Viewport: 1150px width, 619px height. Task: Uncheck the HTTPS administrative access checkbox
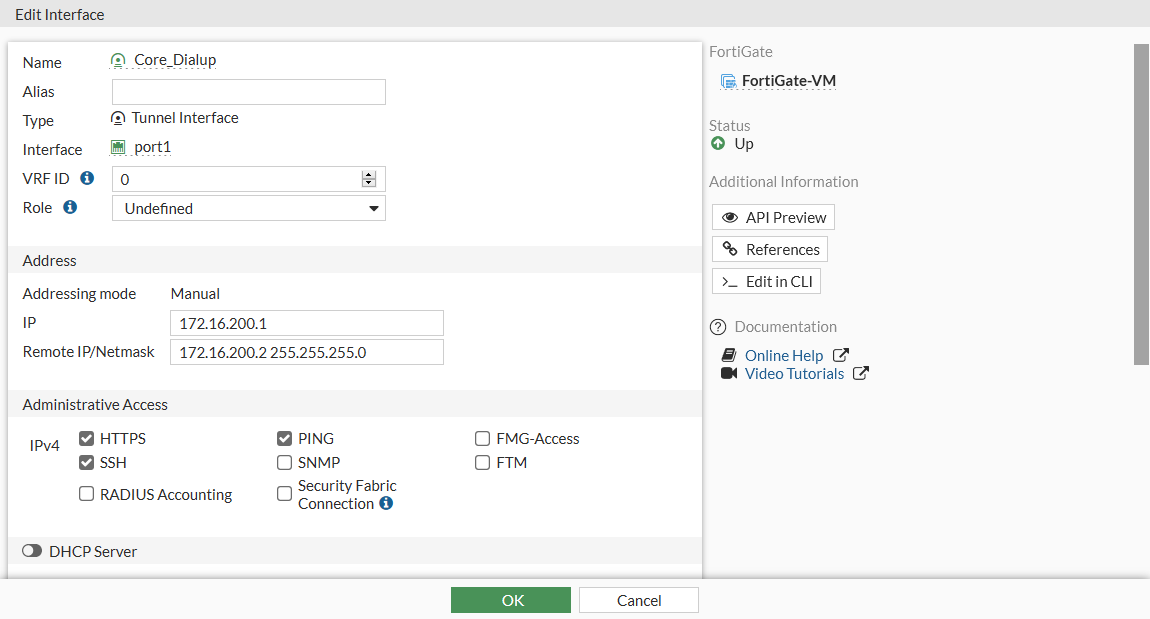tap(87, 439)
